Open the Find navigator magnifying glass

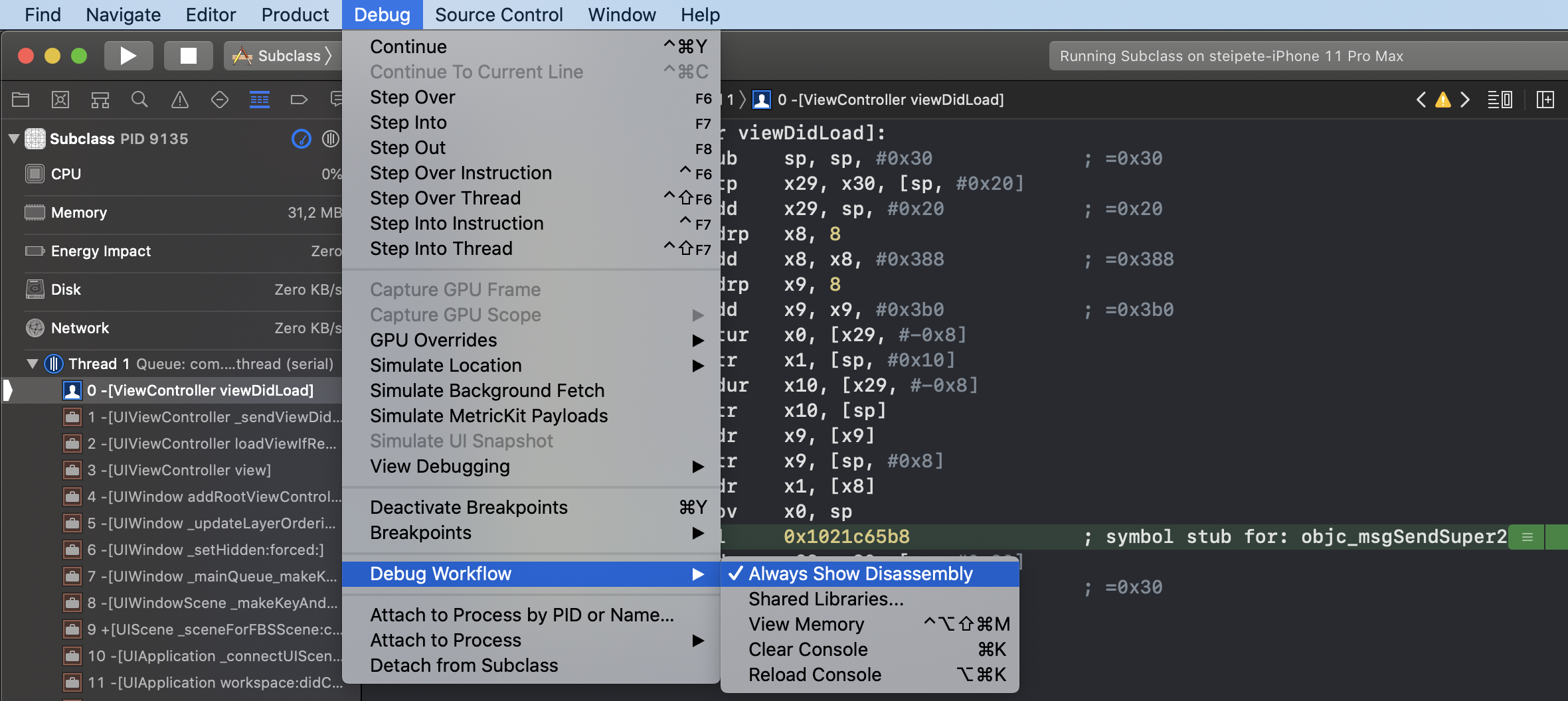point(139,100)
